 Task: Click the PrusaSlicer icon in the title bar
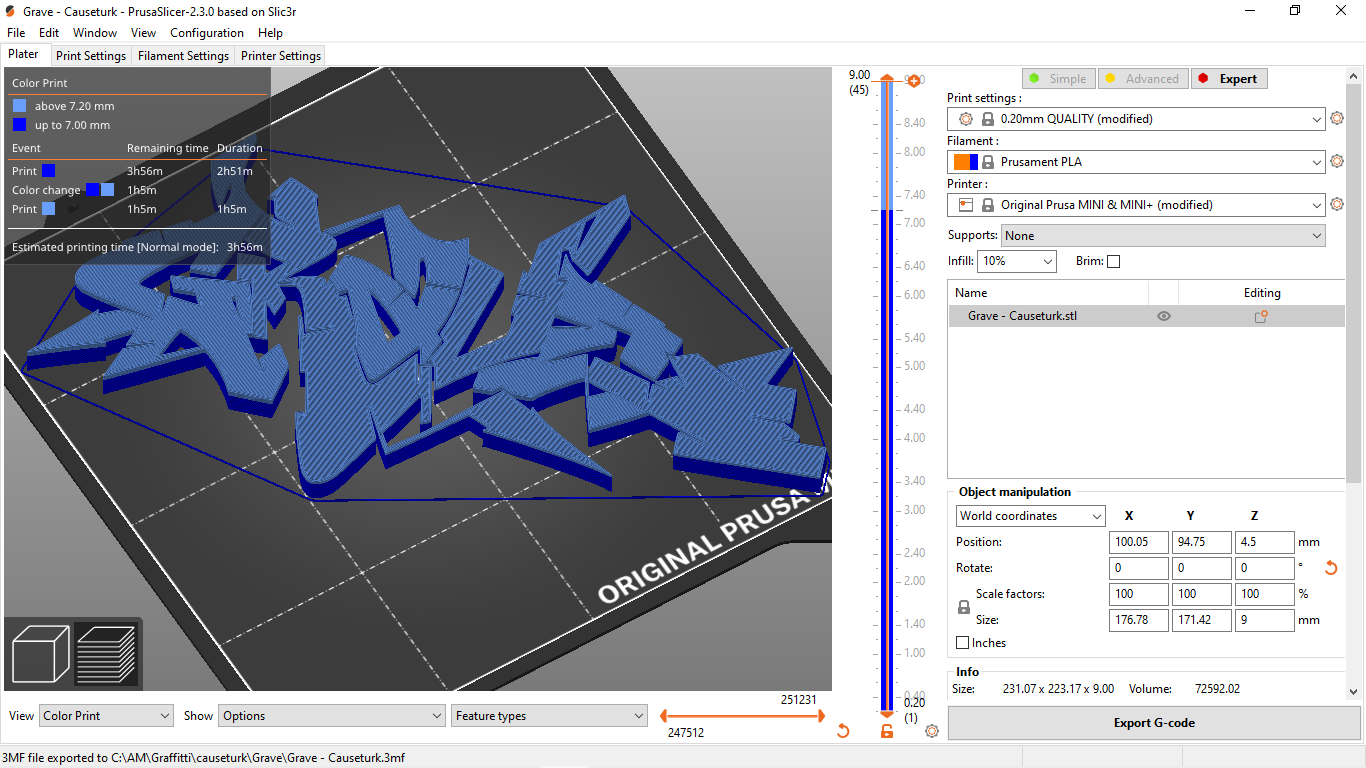tap(10, 10)
